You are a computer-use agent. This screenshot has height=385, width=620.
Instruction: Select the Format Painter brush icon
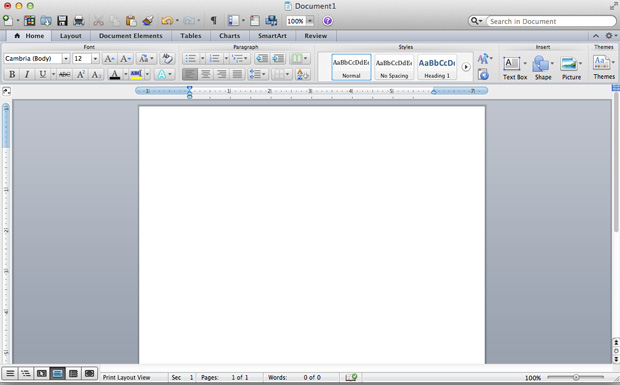148,21
